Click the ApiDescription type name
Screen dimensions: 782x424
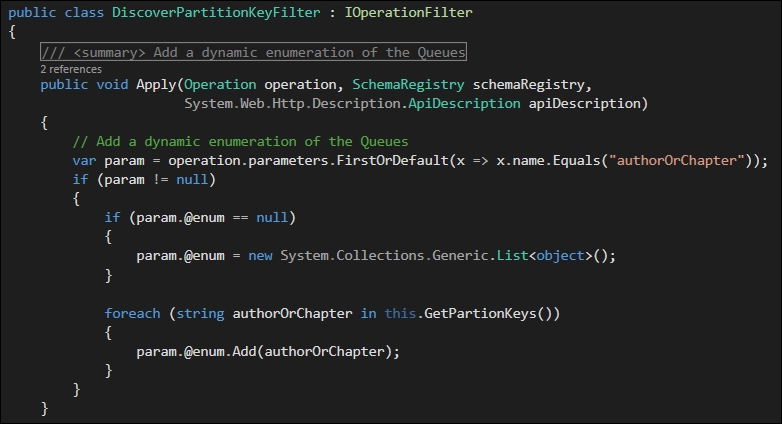click(464, 103)
